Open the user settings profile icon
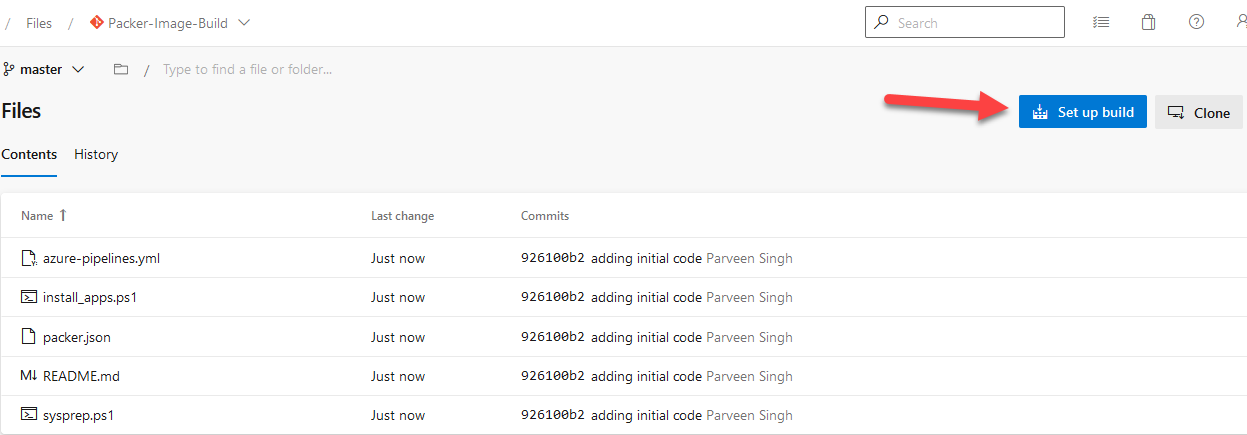The image size is (1247, 435). tap(1241, 22)
